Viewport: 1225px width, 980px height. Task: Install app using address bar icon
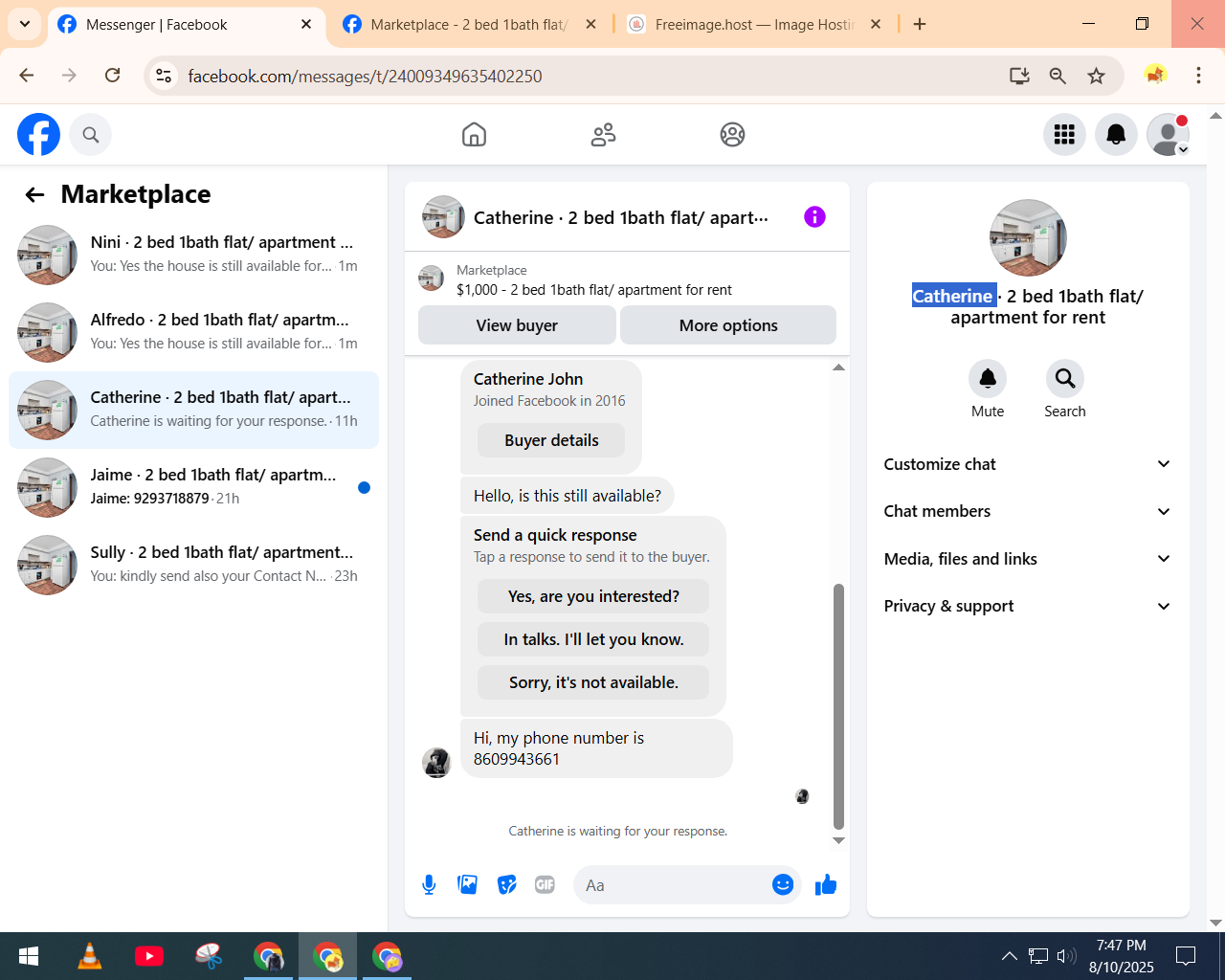click(1019, 76)
